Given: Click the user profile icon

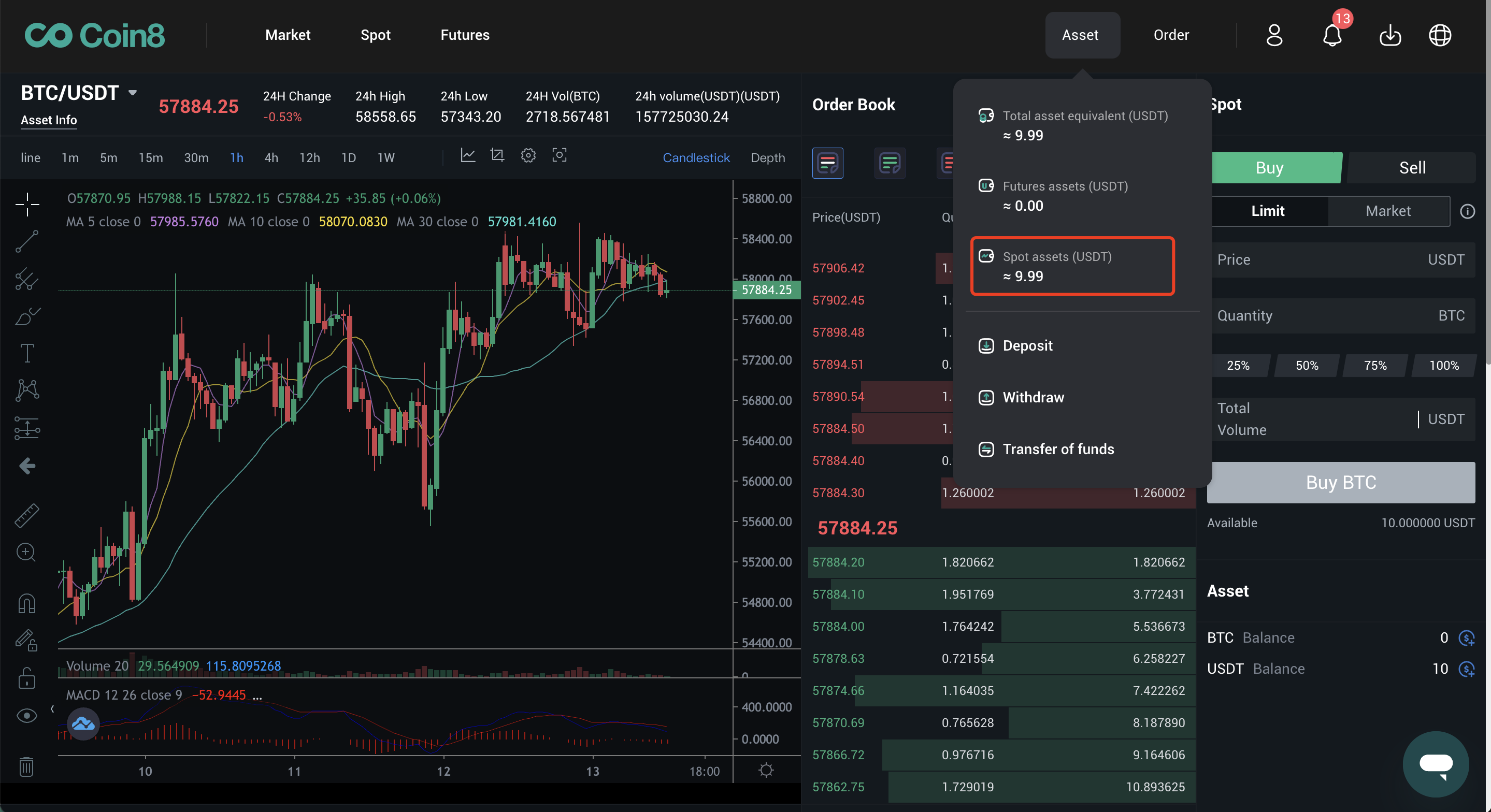Looking at the screenshot, I should (1274, 35).
